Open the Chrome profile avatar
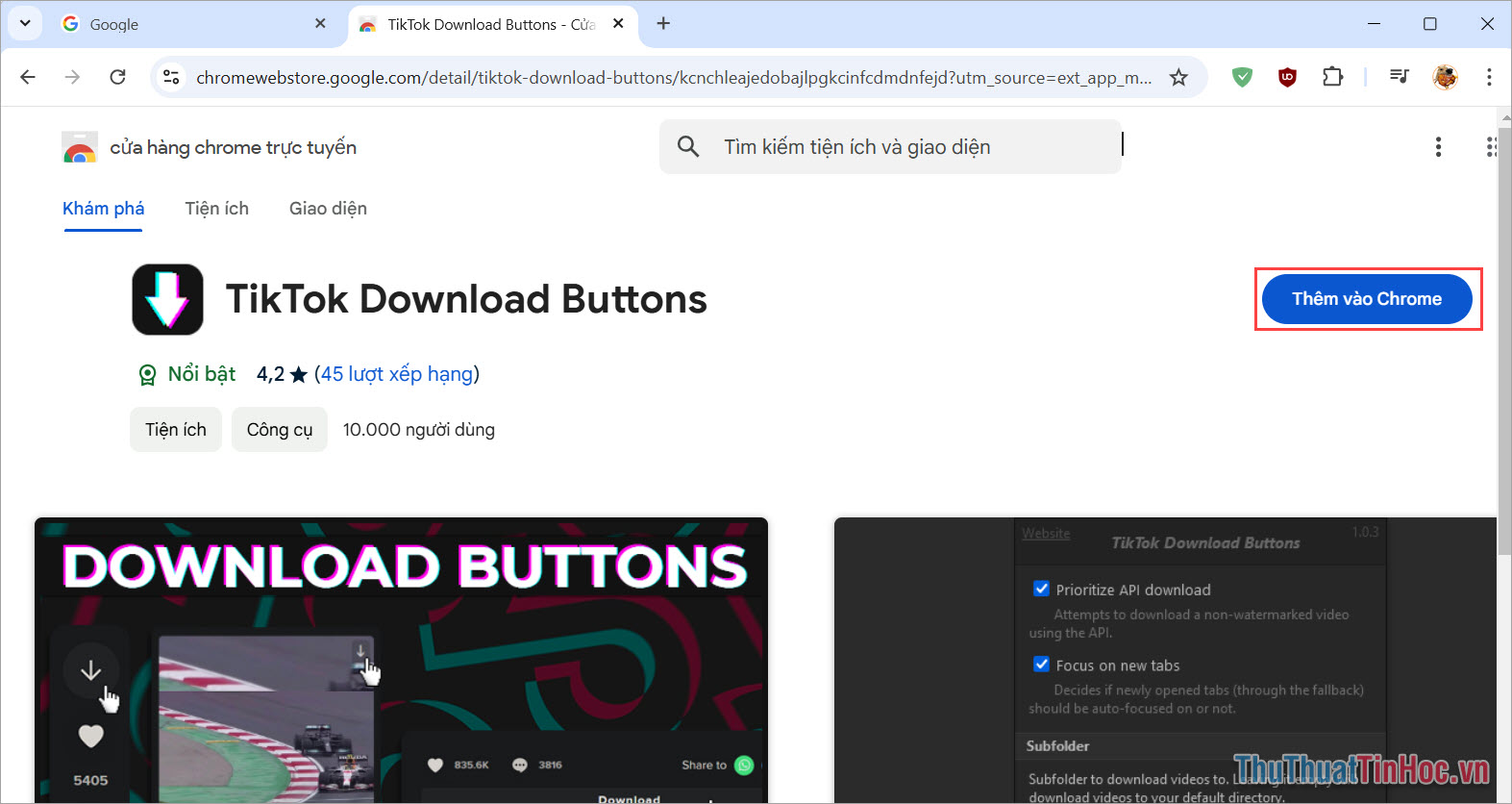The width and height of the screenshot is (1512, 804). (x=1445, y=77)
